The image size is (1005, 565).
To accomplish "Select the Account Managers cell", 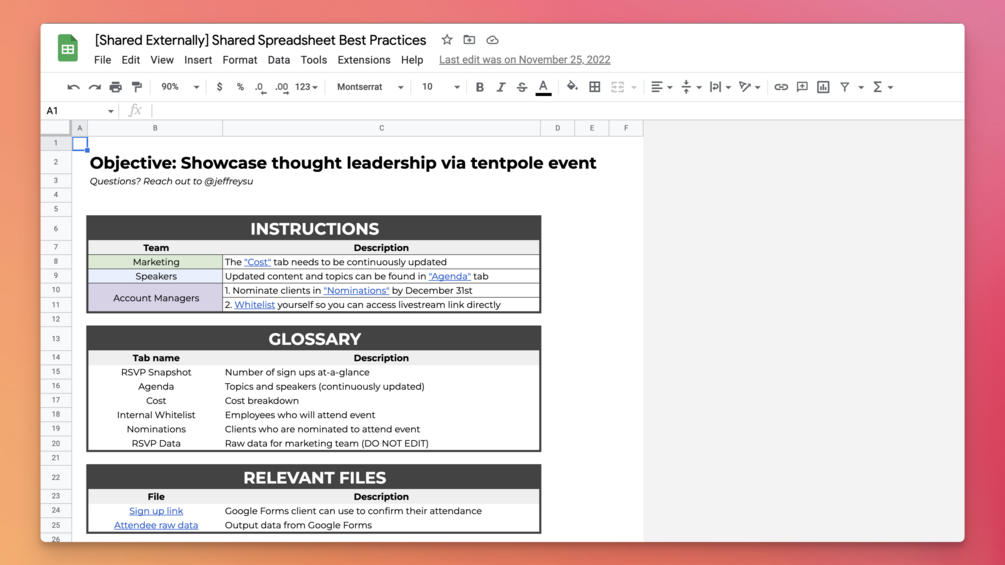I will click(x=156, y=298).
